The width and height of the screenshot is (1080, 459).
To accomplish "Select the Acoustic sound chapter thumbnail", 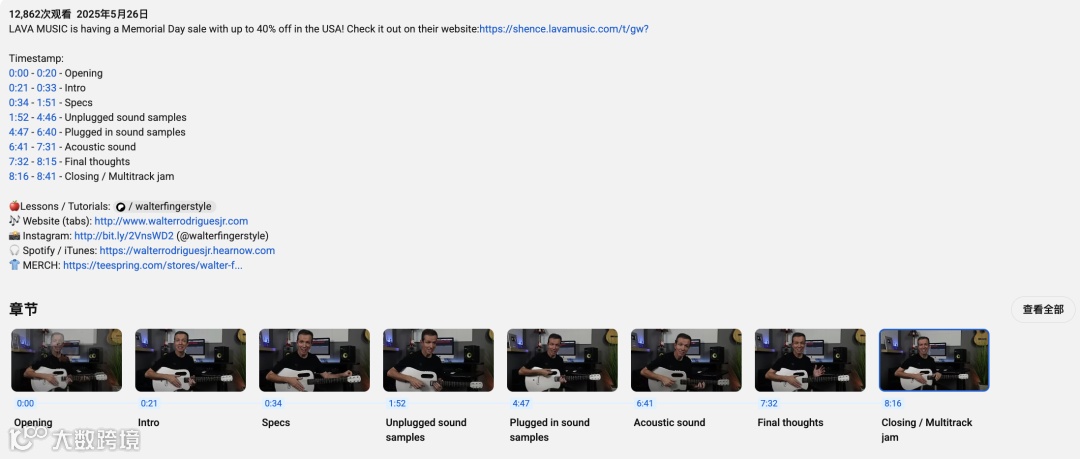I will click(686, 360).
